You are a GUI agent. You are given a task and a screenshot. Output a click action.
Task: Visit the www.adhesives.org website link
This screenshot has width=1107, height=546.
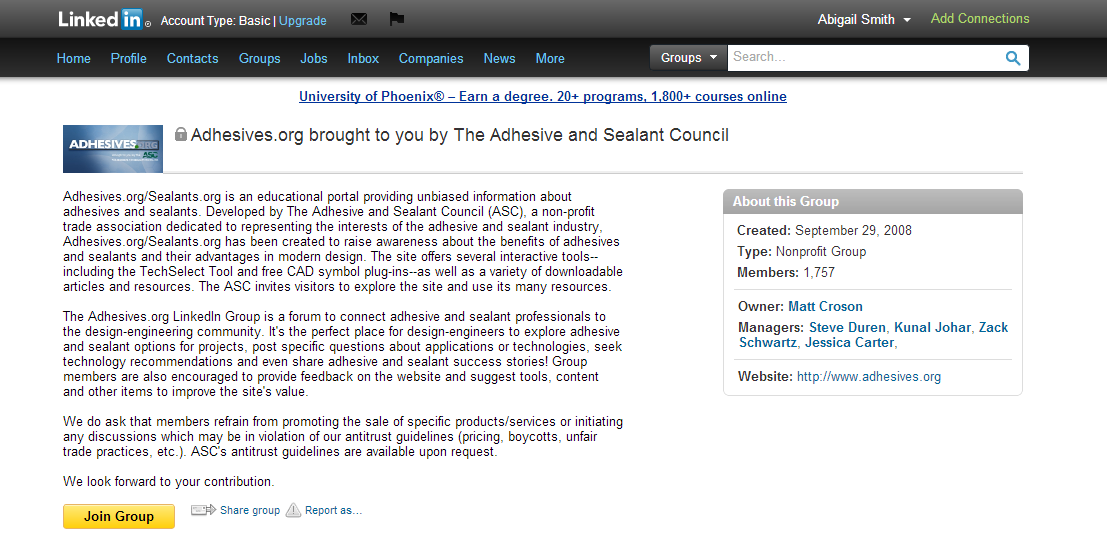[868, 377]
